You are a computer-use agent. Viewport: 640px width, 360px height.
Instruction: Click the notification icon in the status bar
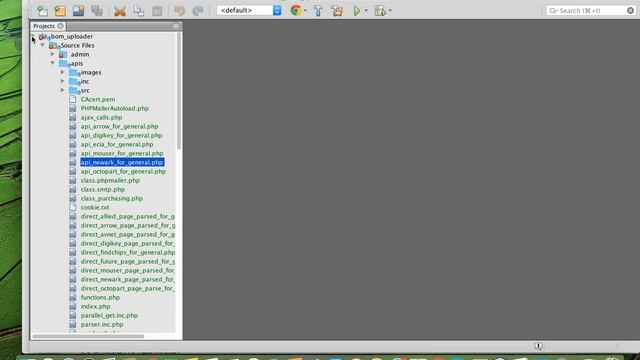tap(538, 346)
